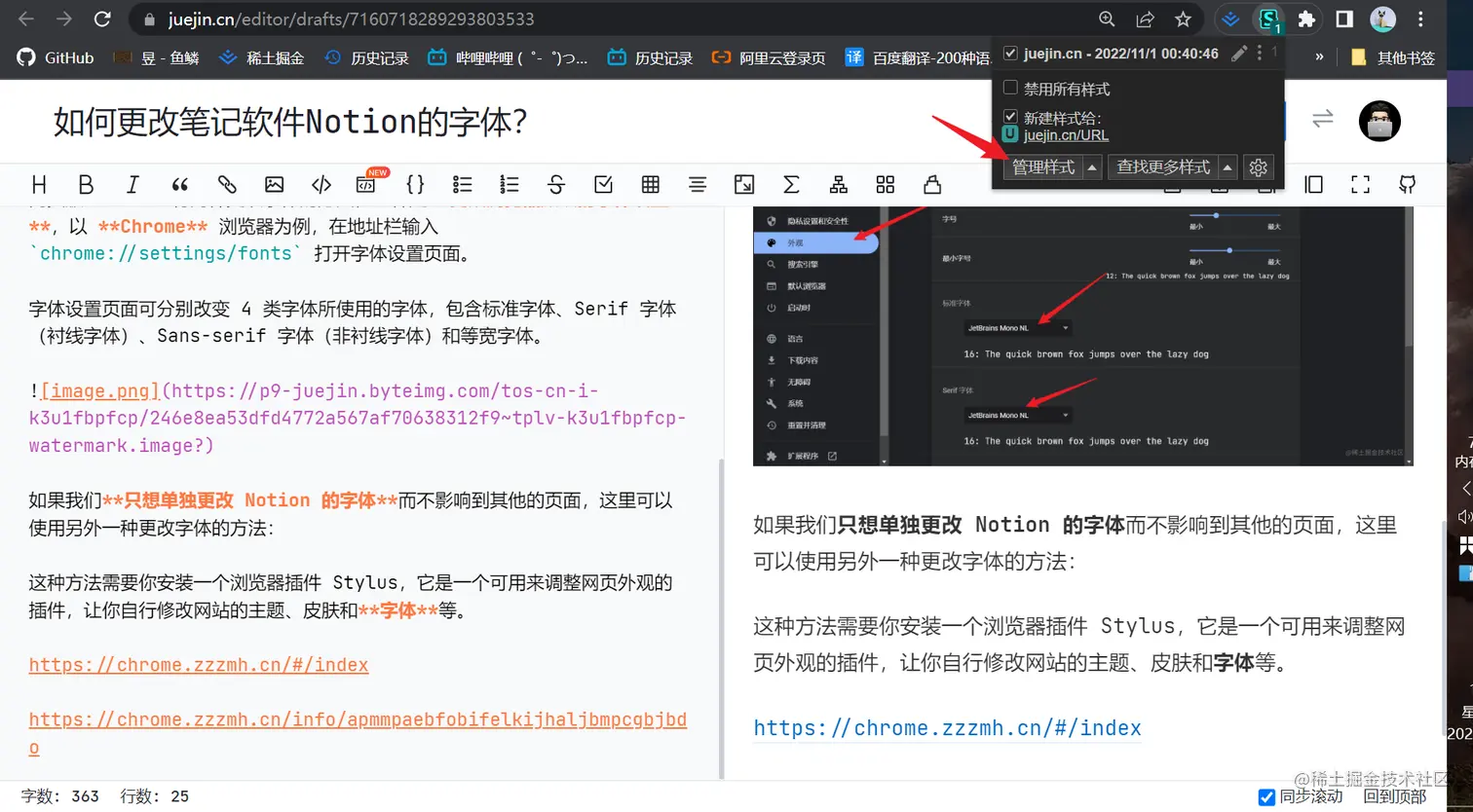Image resolution: width=1473 pixels, height=812 pixels.
Task: Click the Chrome settings screenshot in preview
Action: point(1083,336)
